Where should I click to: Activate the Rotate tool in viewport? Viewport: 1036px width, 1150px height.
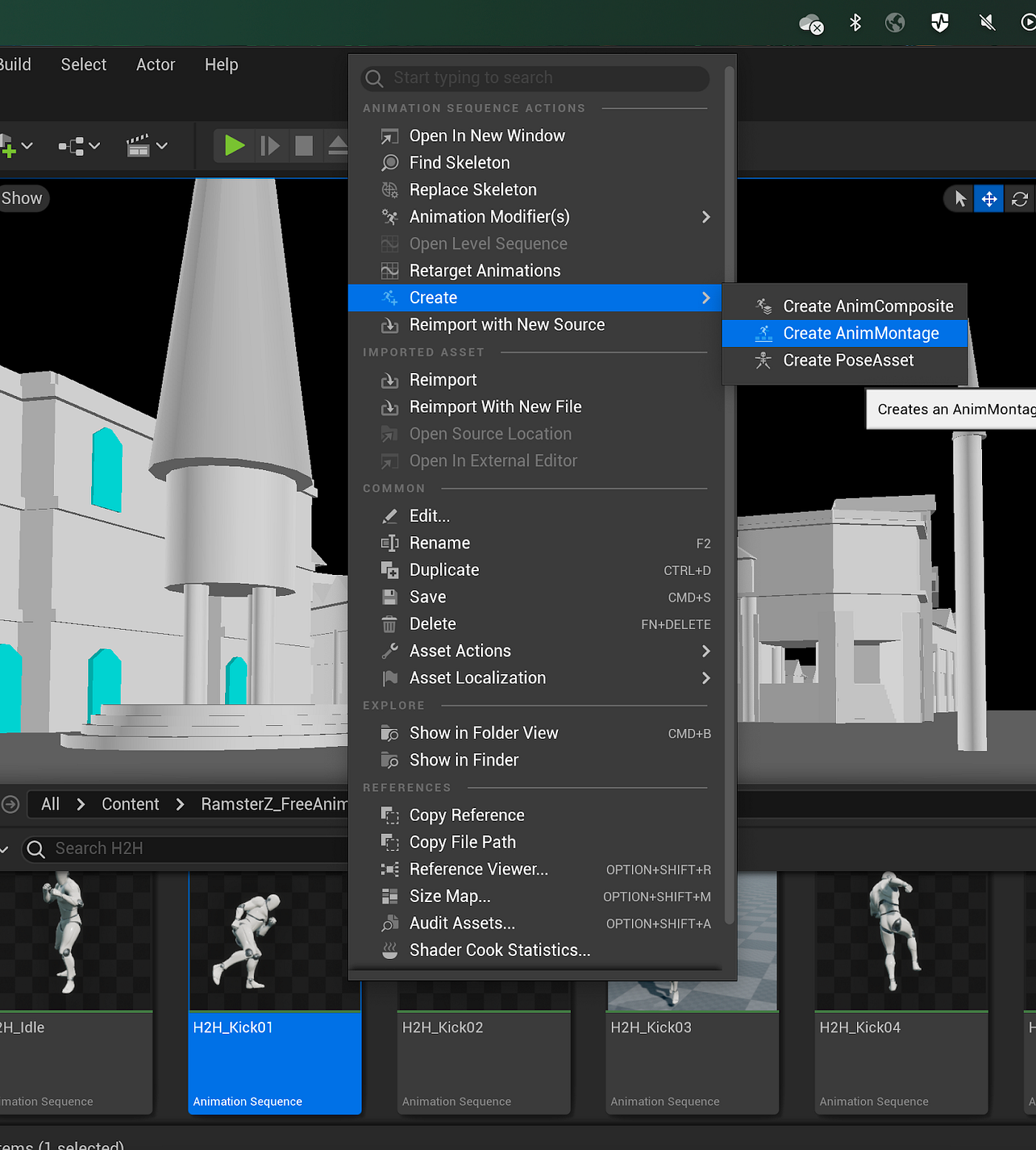tap(1020, 198)
